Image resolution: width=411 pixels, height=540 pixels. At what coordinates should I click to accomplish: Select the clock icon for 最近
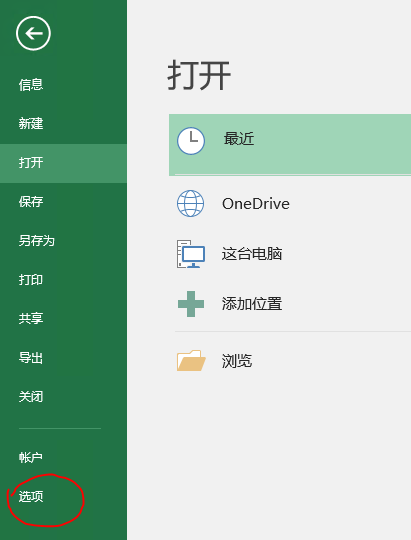191,141
